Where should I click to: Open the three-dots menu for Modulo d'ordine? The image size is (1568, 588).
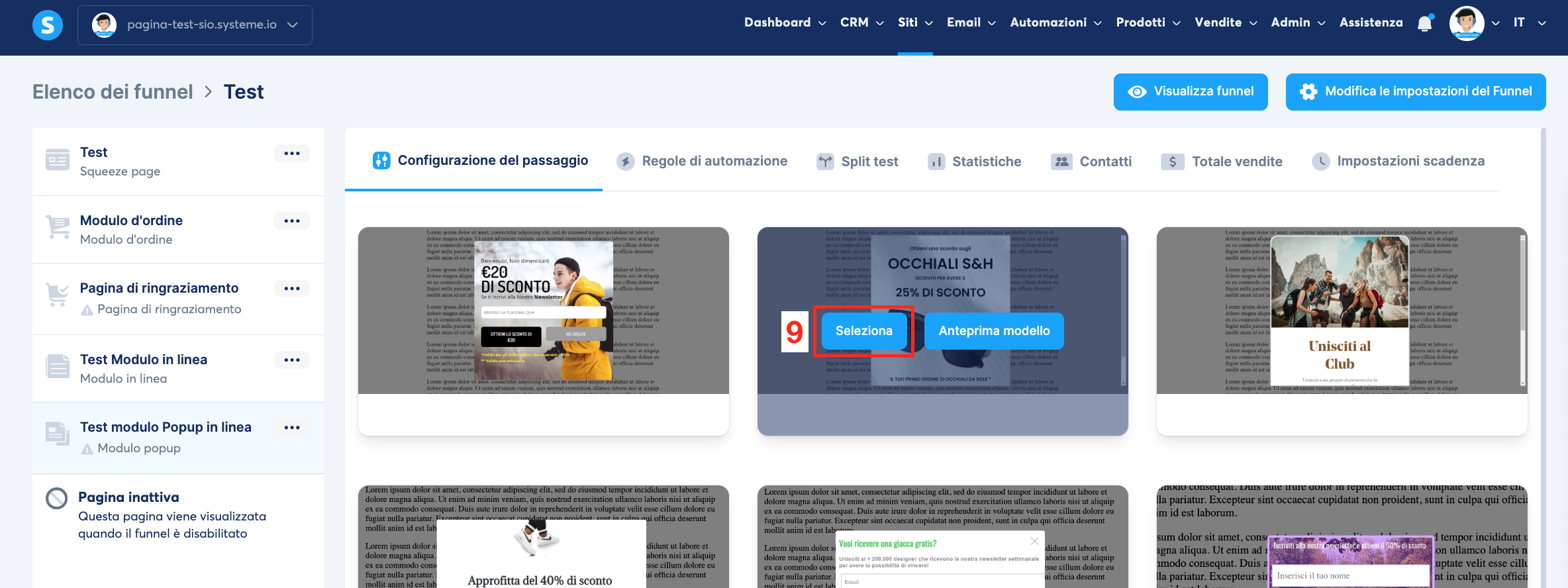(292, 220)
